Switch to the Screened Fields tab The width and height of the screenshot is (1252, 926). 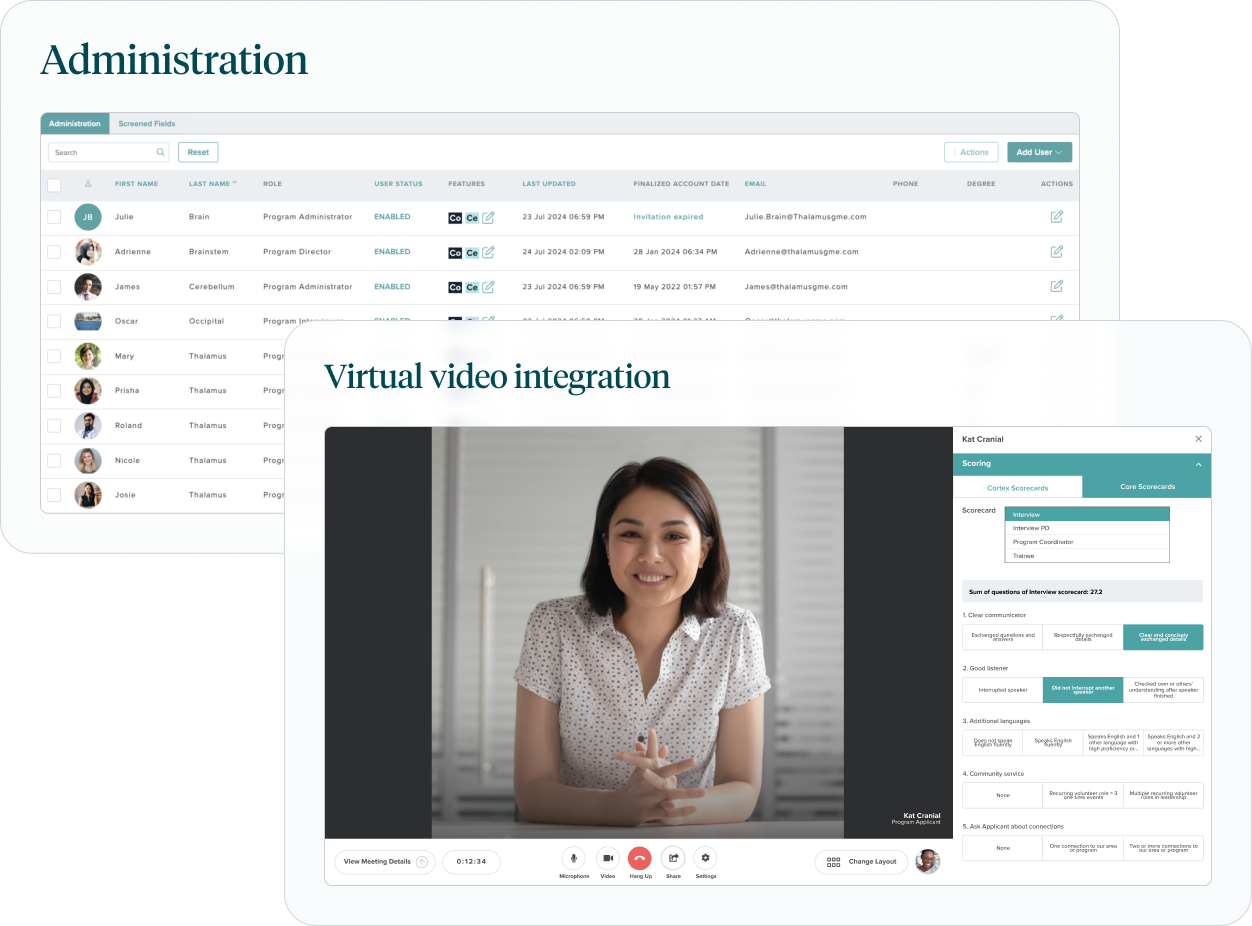tap(147, 124)
